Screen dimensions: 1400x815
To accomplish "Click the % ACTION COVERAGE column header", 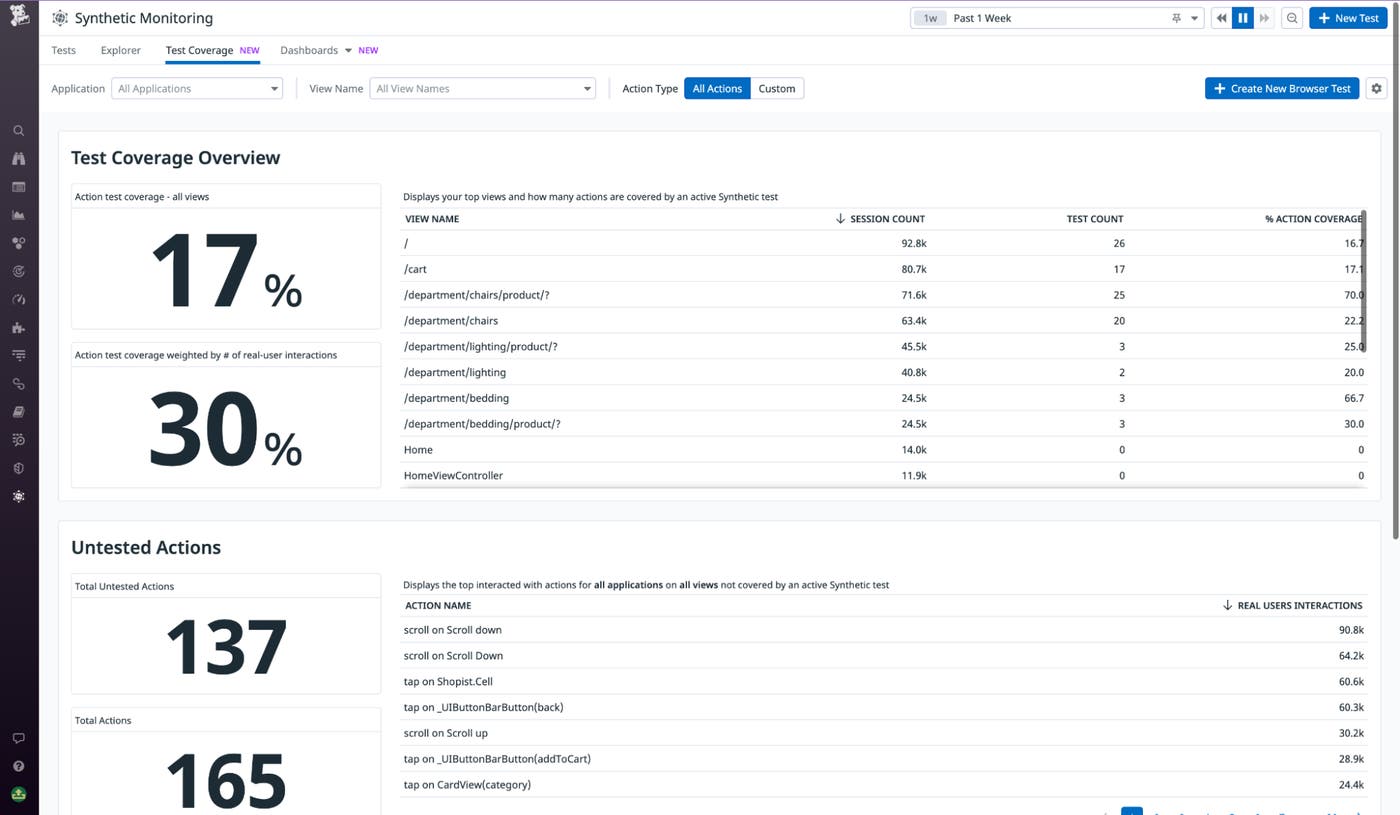I will coord(1313,219).
